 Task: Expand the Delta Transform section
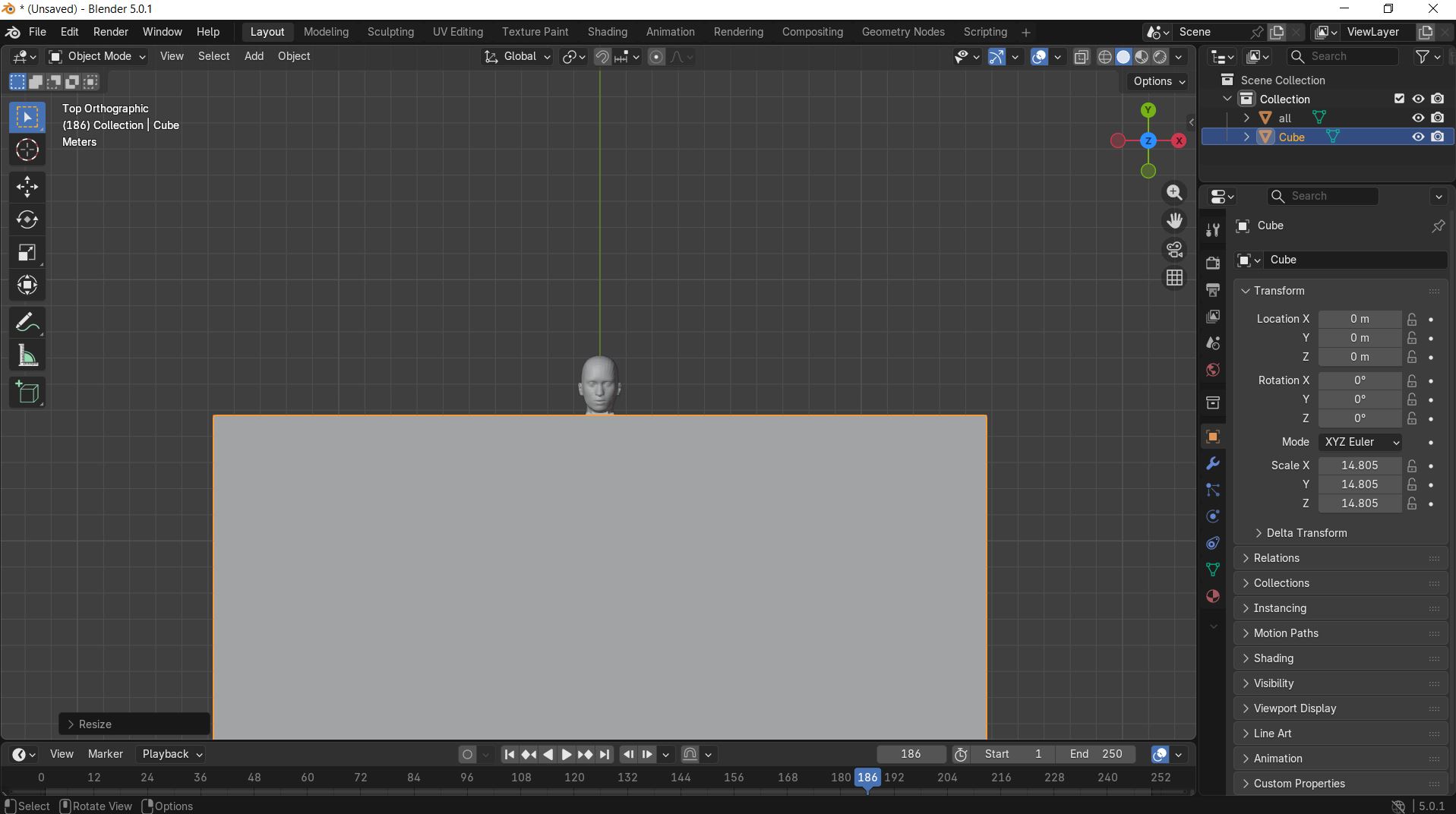(1306, 533)
